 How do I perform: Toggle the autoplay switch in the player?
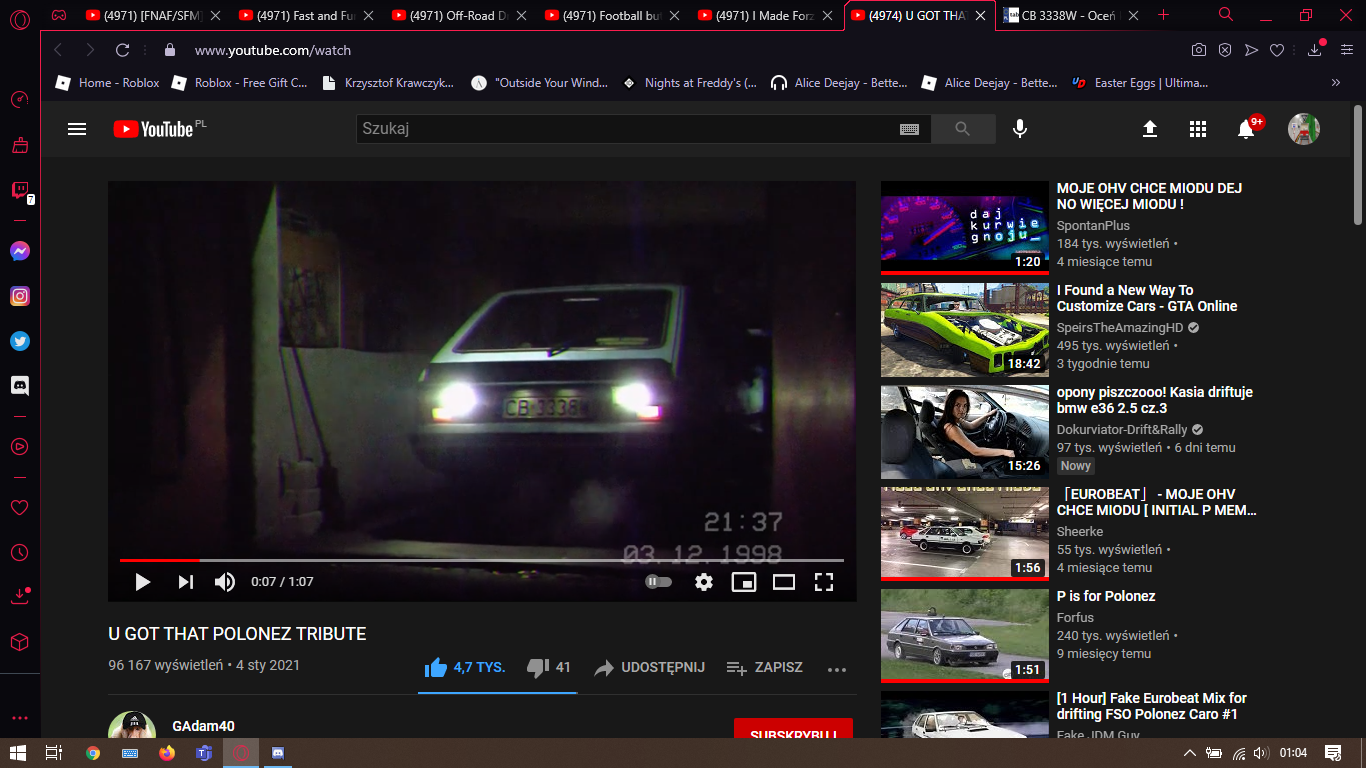point(658,582)
